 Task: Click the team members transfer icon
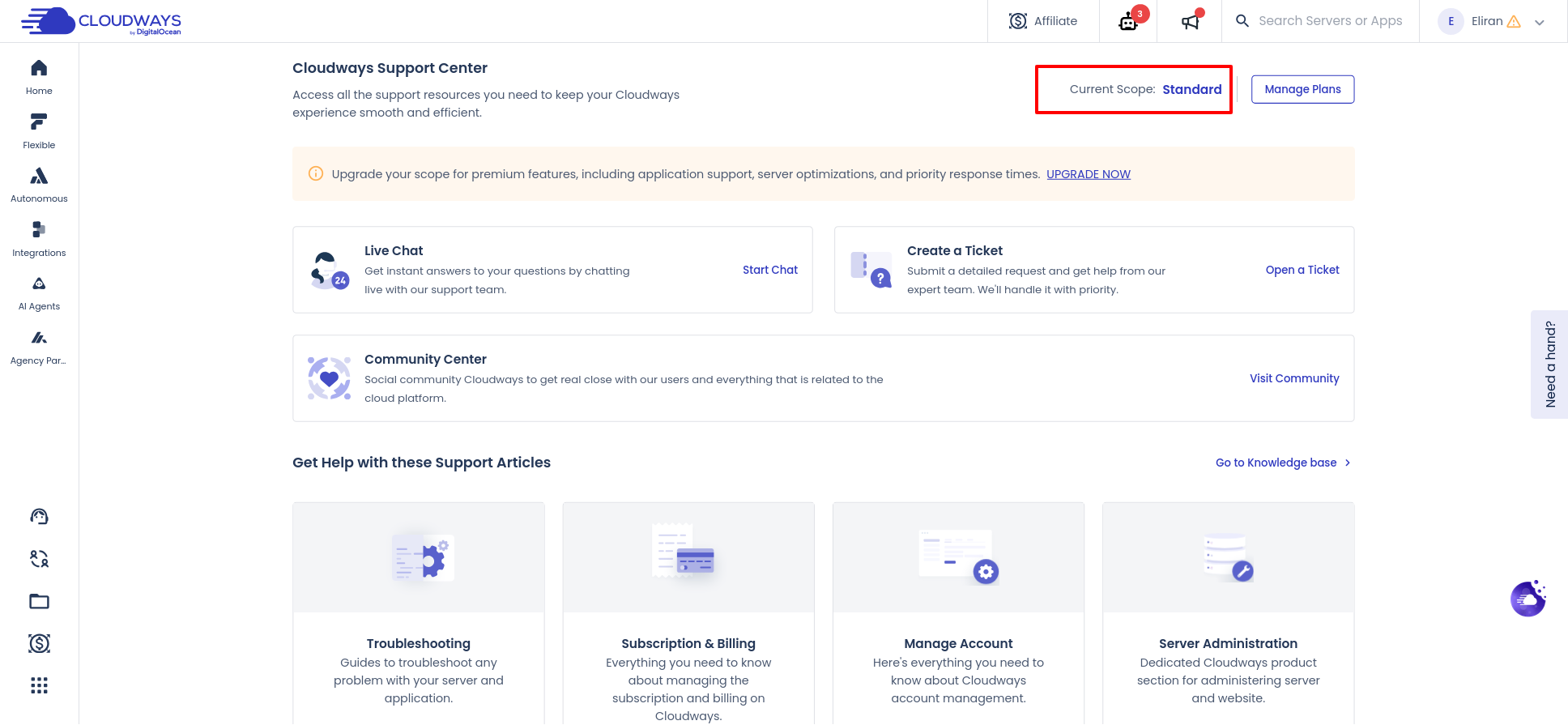39,559
